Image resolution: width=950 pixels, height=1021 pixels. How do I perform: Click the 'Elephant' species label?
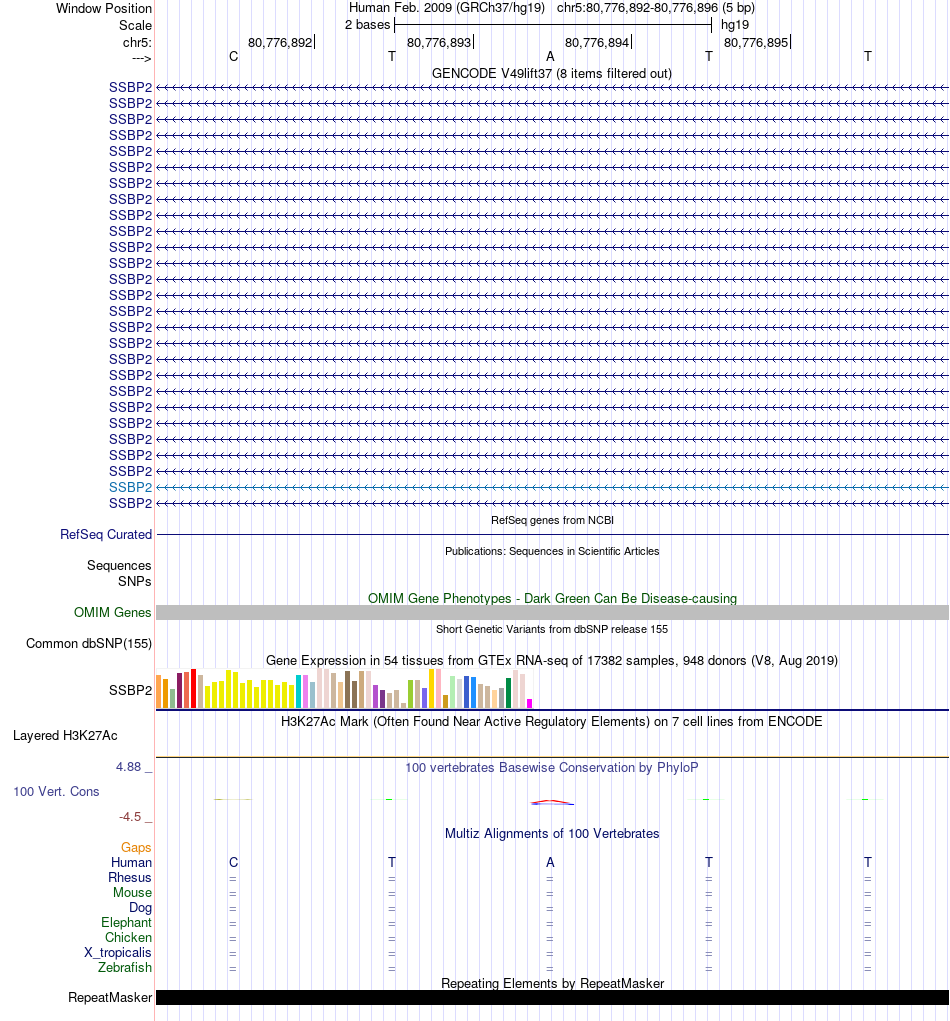pos(126,923)
